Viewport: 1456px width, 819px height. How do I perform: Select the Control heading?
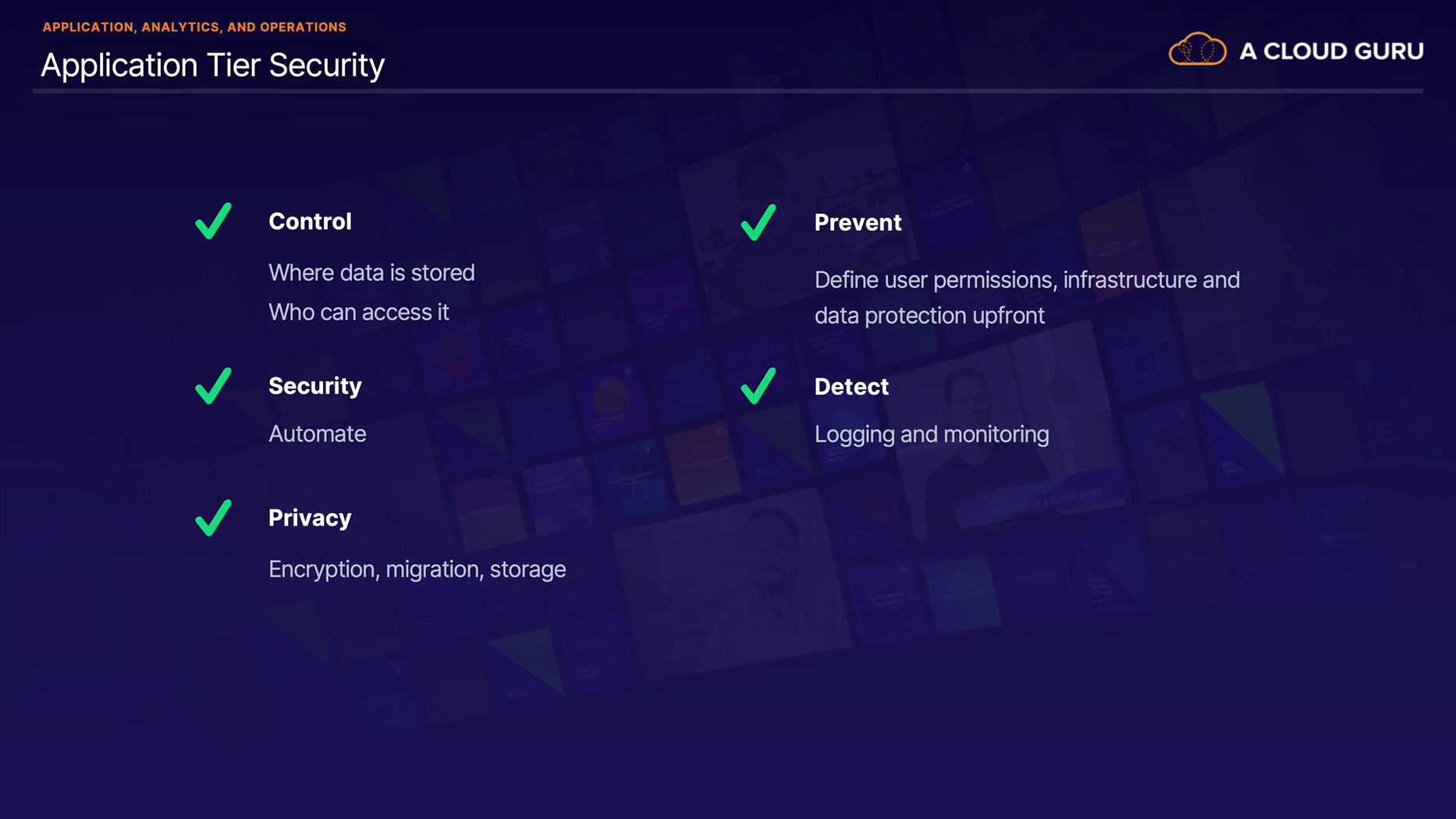pyautogui.click(x=310, y=222)
